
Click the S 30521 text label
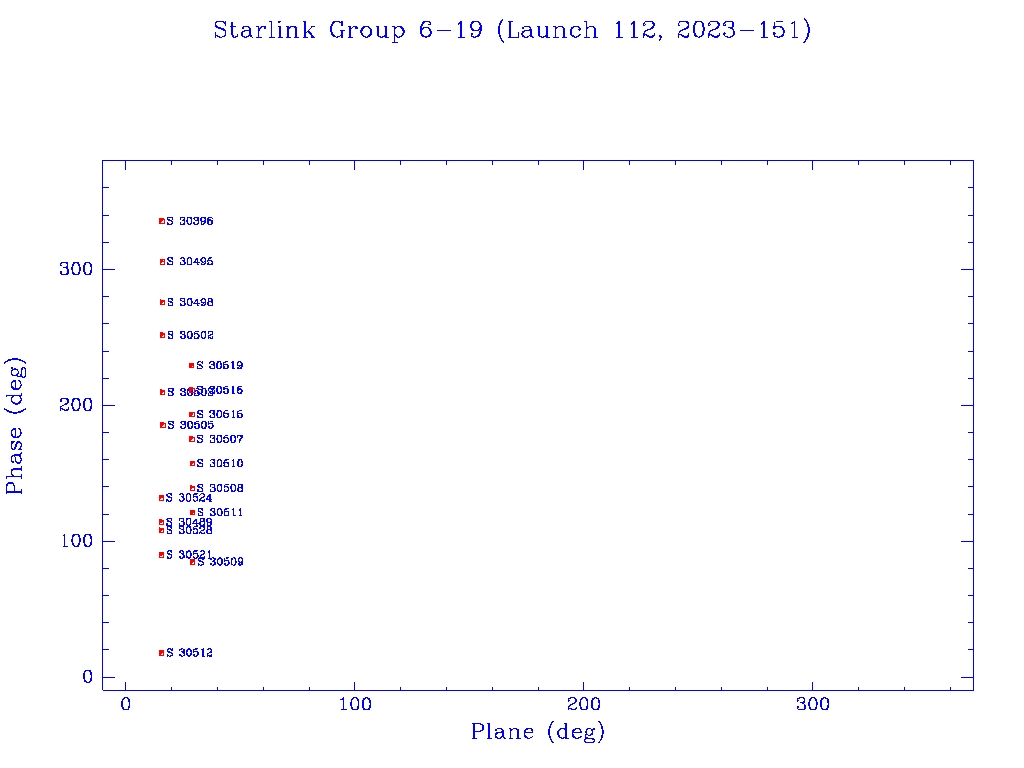click(189, 555)
